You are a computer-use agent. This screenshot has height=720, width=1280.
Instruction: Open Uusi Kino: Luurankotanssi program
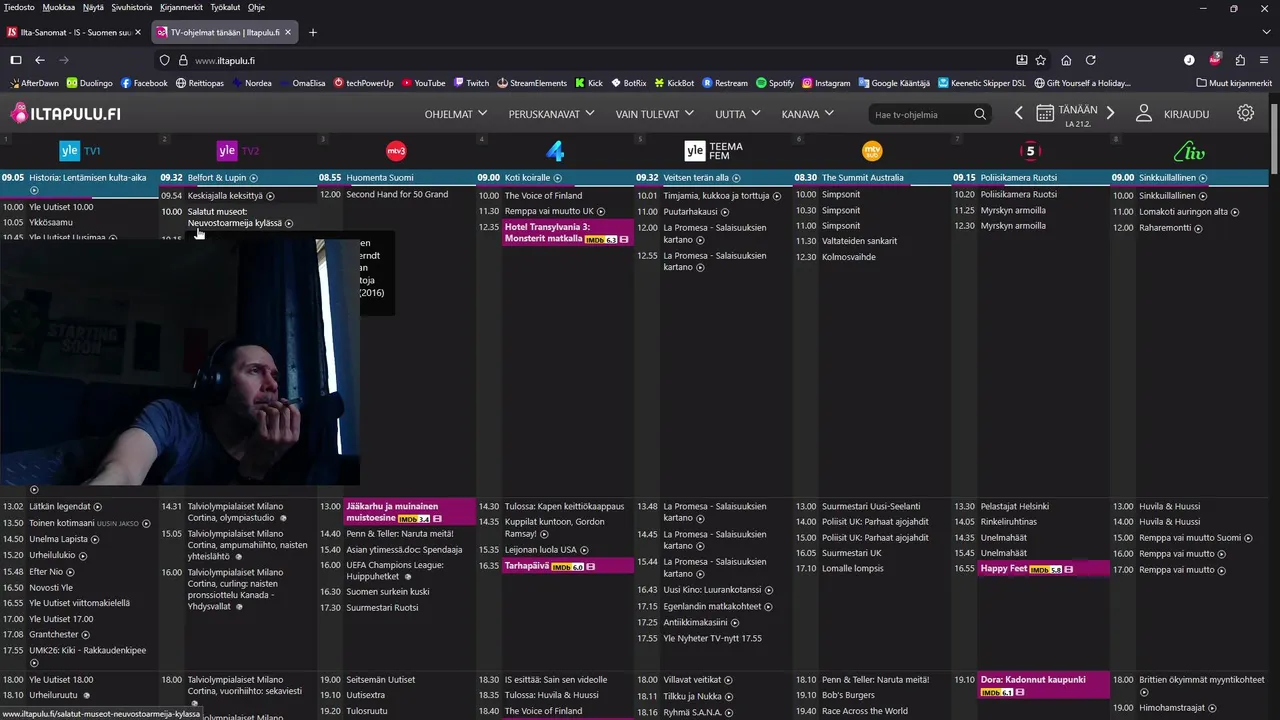click(x=712, y=590)
